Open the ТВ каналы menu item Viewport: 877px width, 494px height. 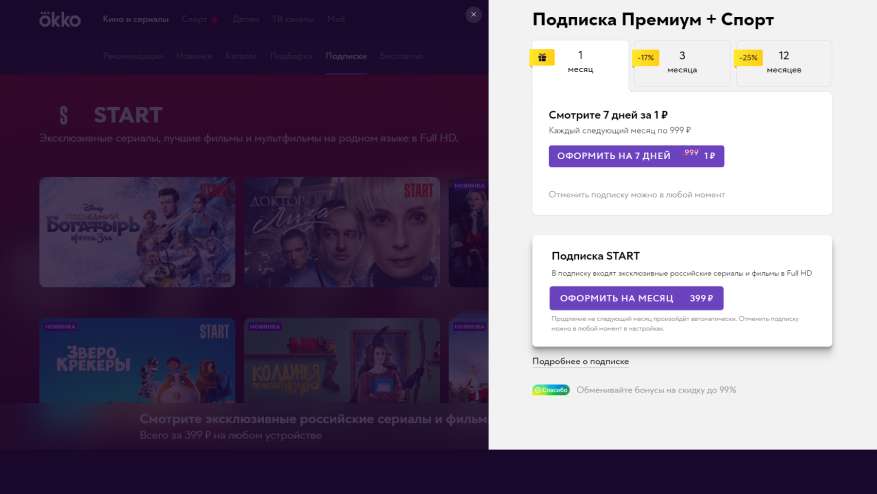tap(292, 19)
